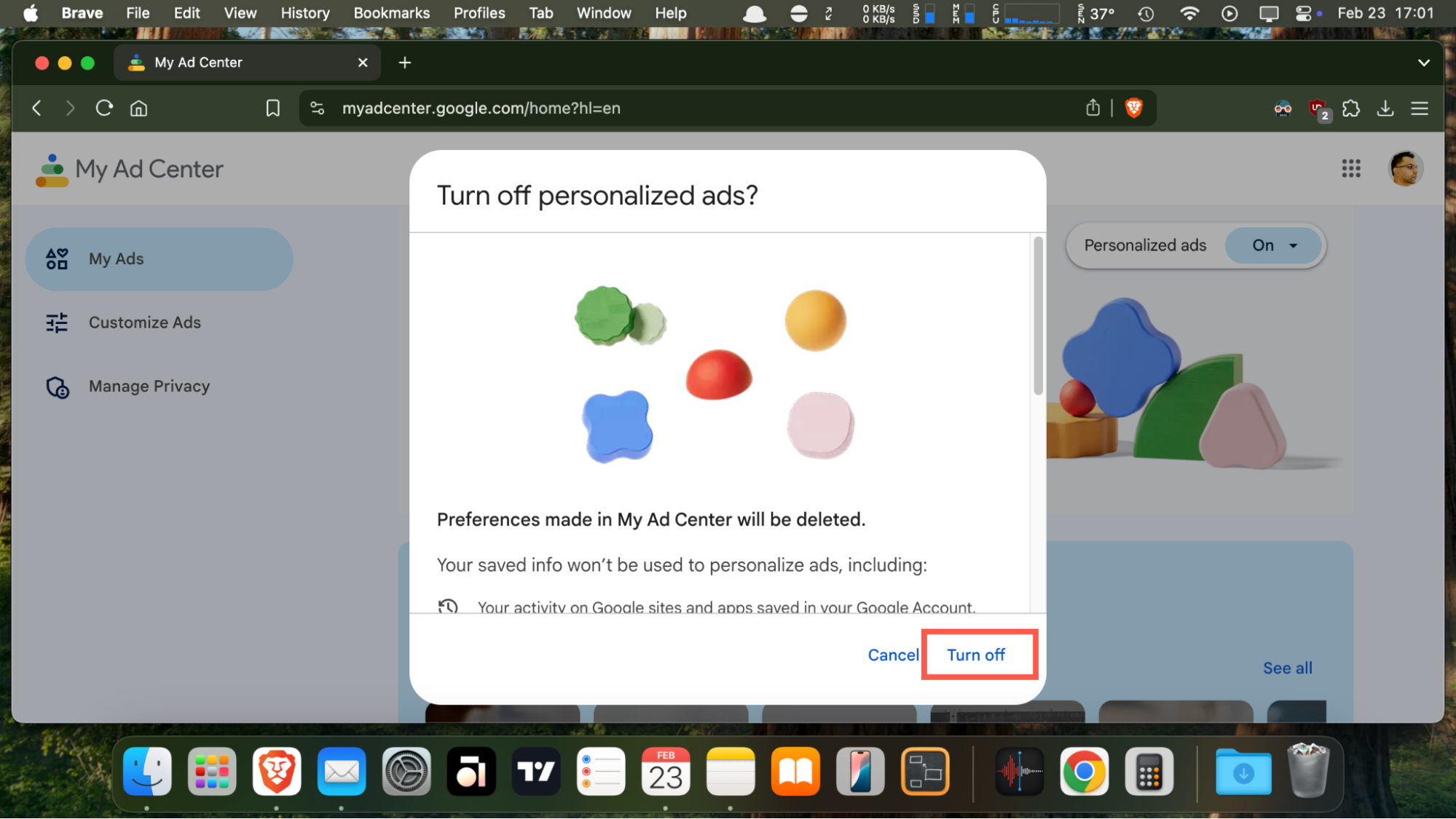Screen dimensions: 1456x819
Task: Open Brave Shields lion icon
Action: point(1134,108)
